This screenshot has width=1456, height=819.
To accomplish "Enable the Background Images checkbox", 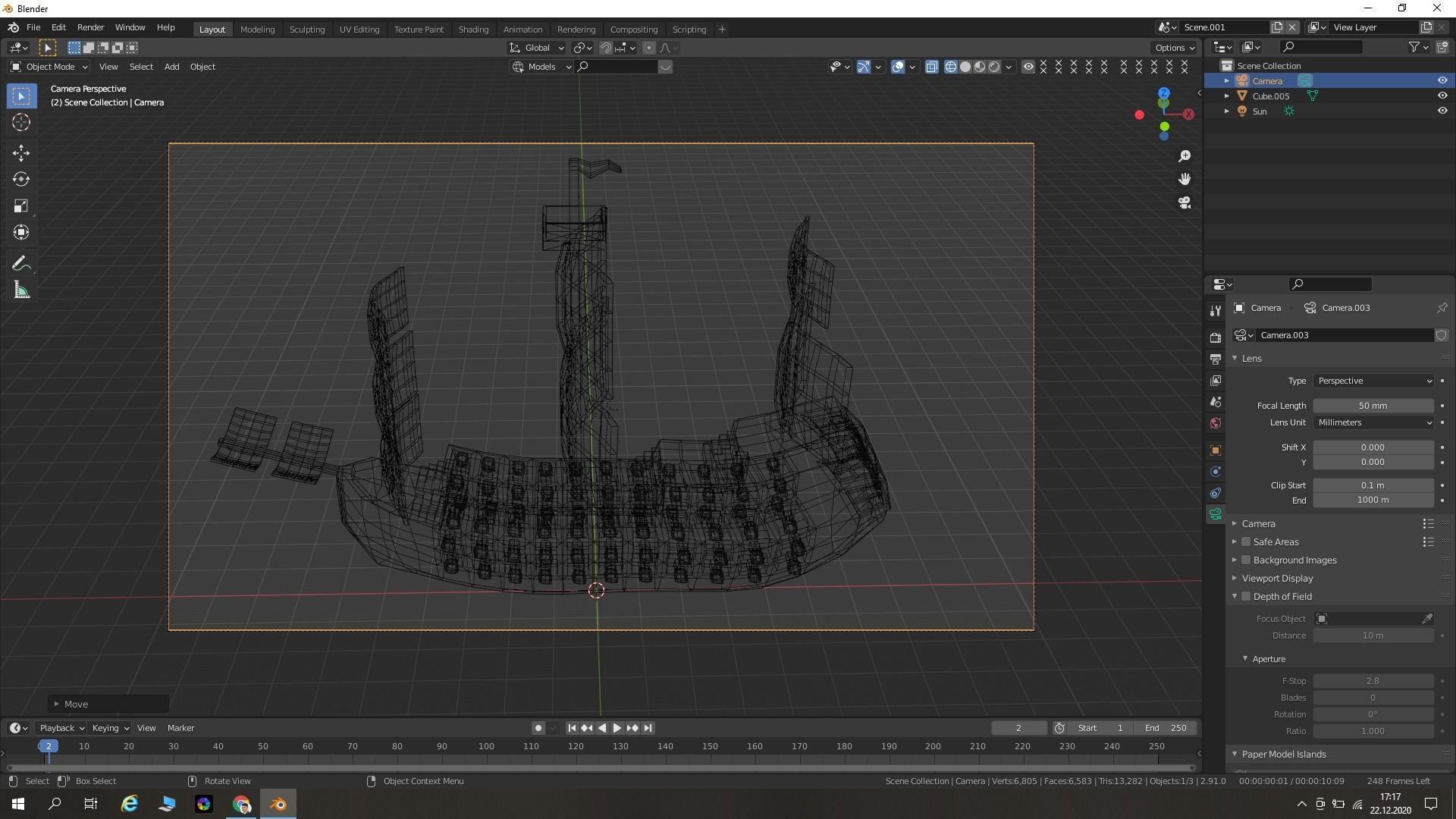I will click(x=1246, y=560).
